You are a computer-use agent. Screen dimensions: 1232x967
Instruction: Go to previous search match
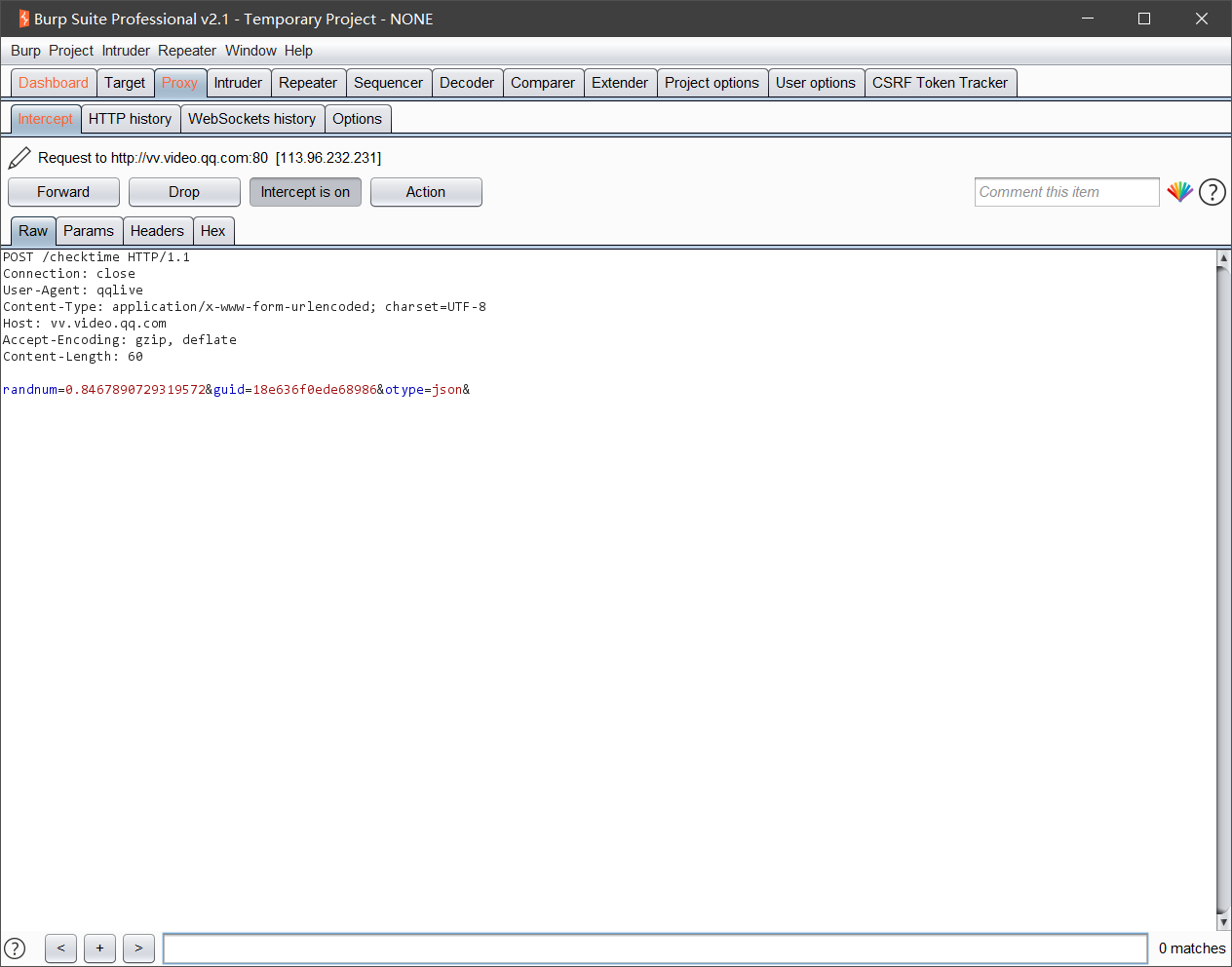60,948
